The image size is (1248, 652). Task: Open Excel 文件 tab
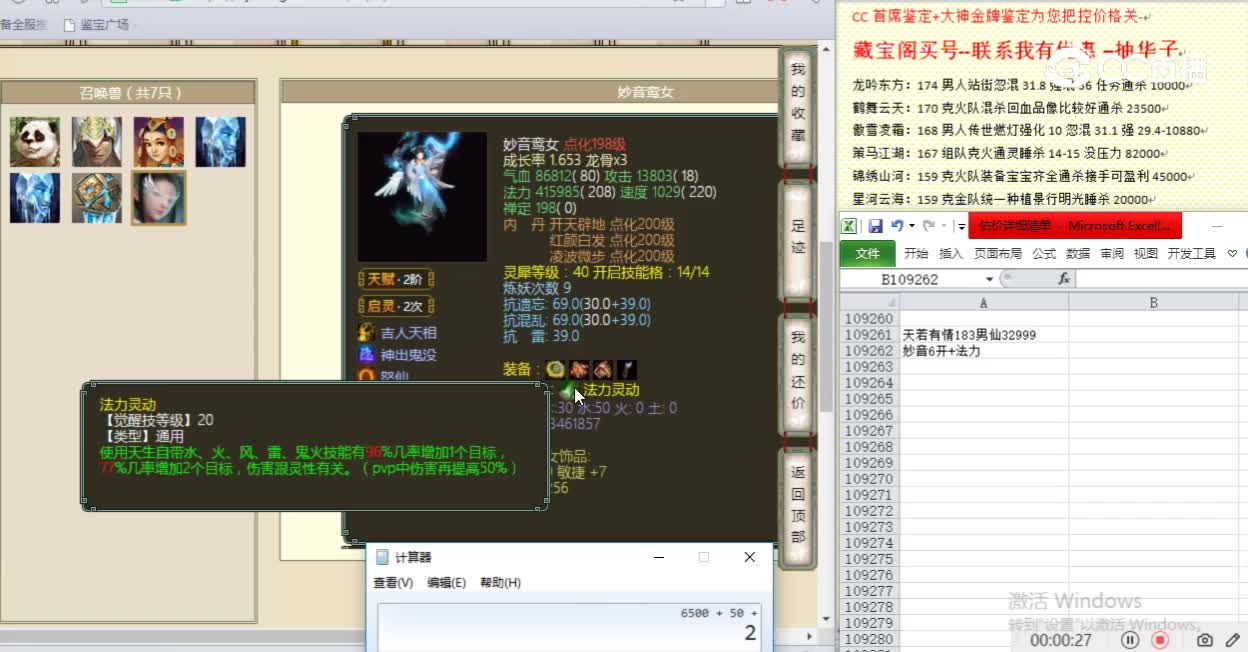tap(868, 254)
